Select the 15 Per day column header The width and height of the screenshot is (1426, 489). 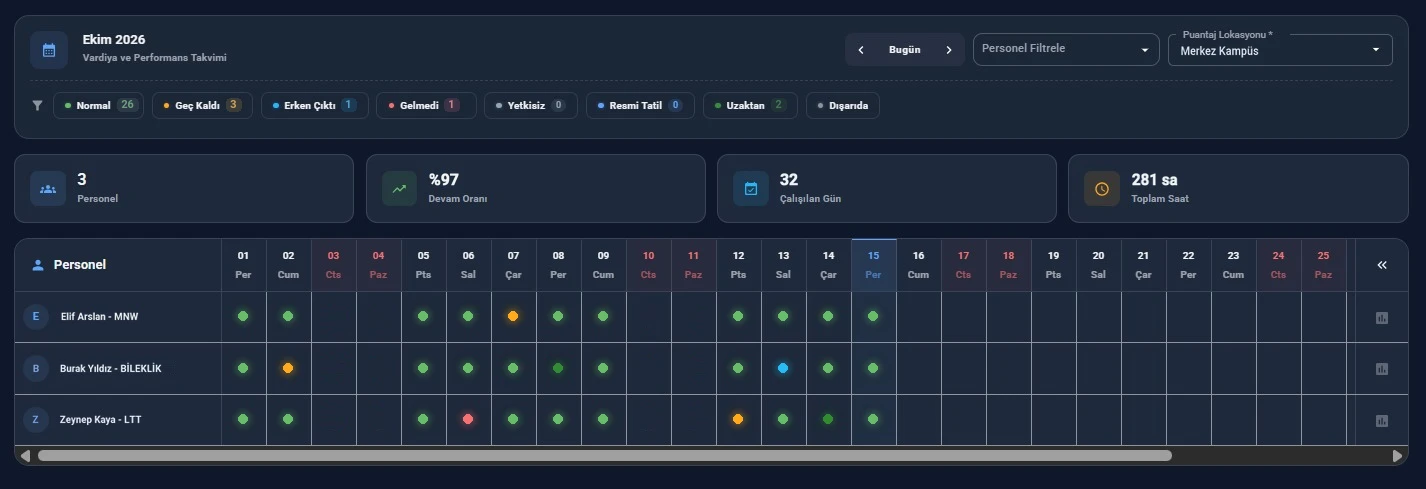pyautogui.click(x=874, y=265)
